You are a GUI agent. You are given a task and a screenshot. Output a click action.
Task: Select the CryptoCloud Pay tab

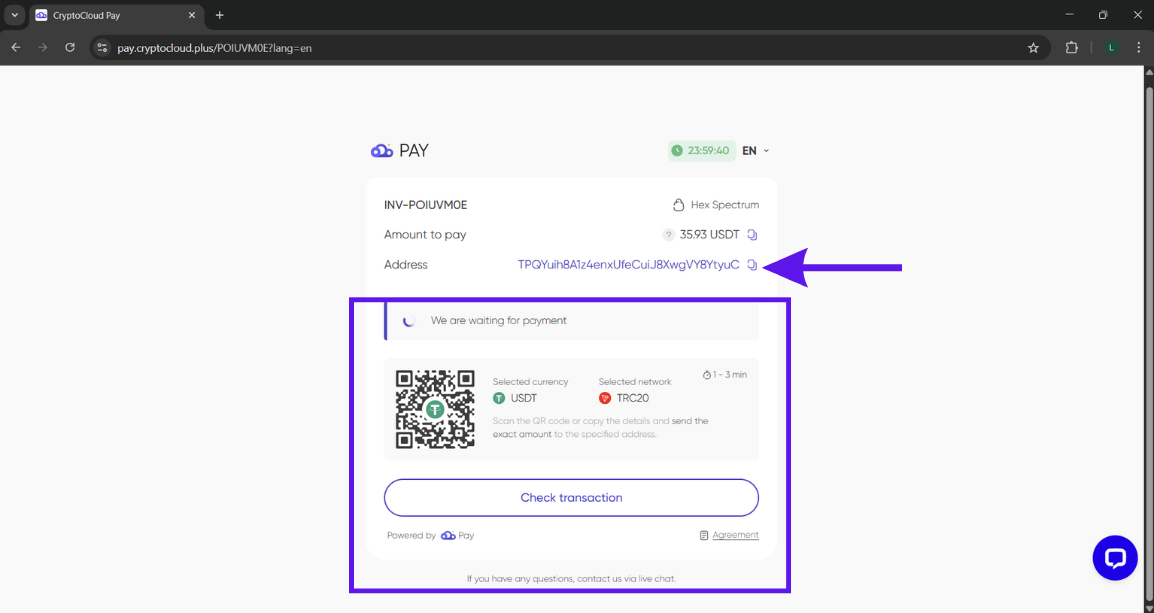click(110, 15)
